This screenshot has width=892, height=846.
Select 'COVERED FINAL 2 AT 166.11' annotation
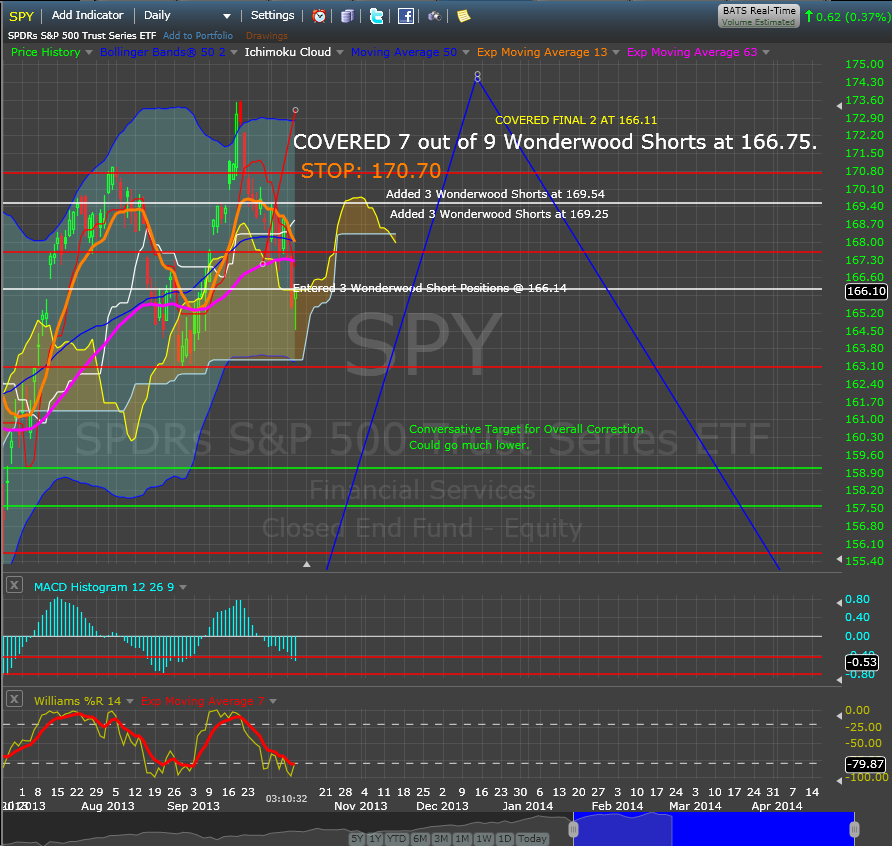[576, 120]
